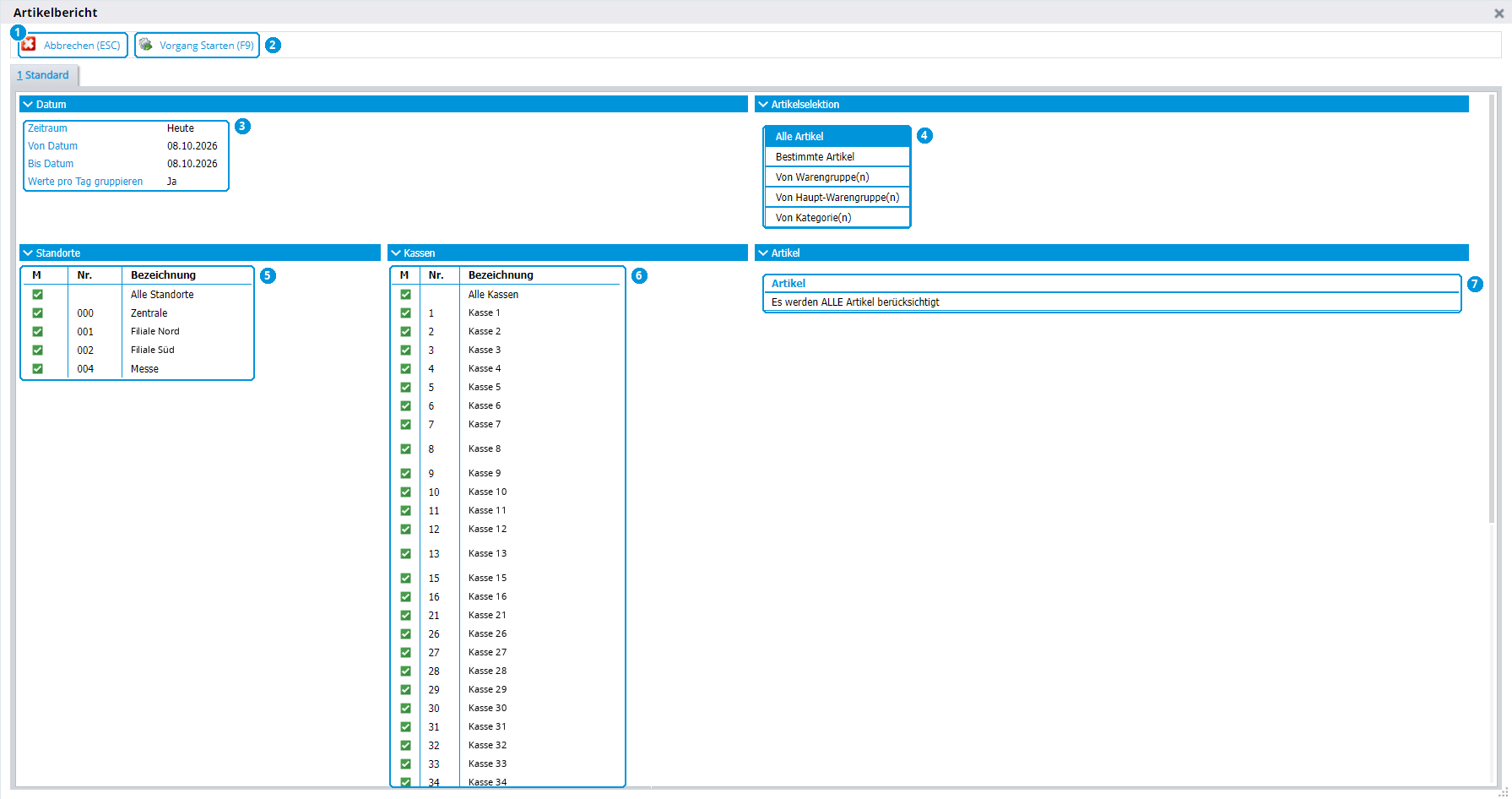1512x799 pixels.
Task: Close the Artikelbericht window
Action: 1499,13
